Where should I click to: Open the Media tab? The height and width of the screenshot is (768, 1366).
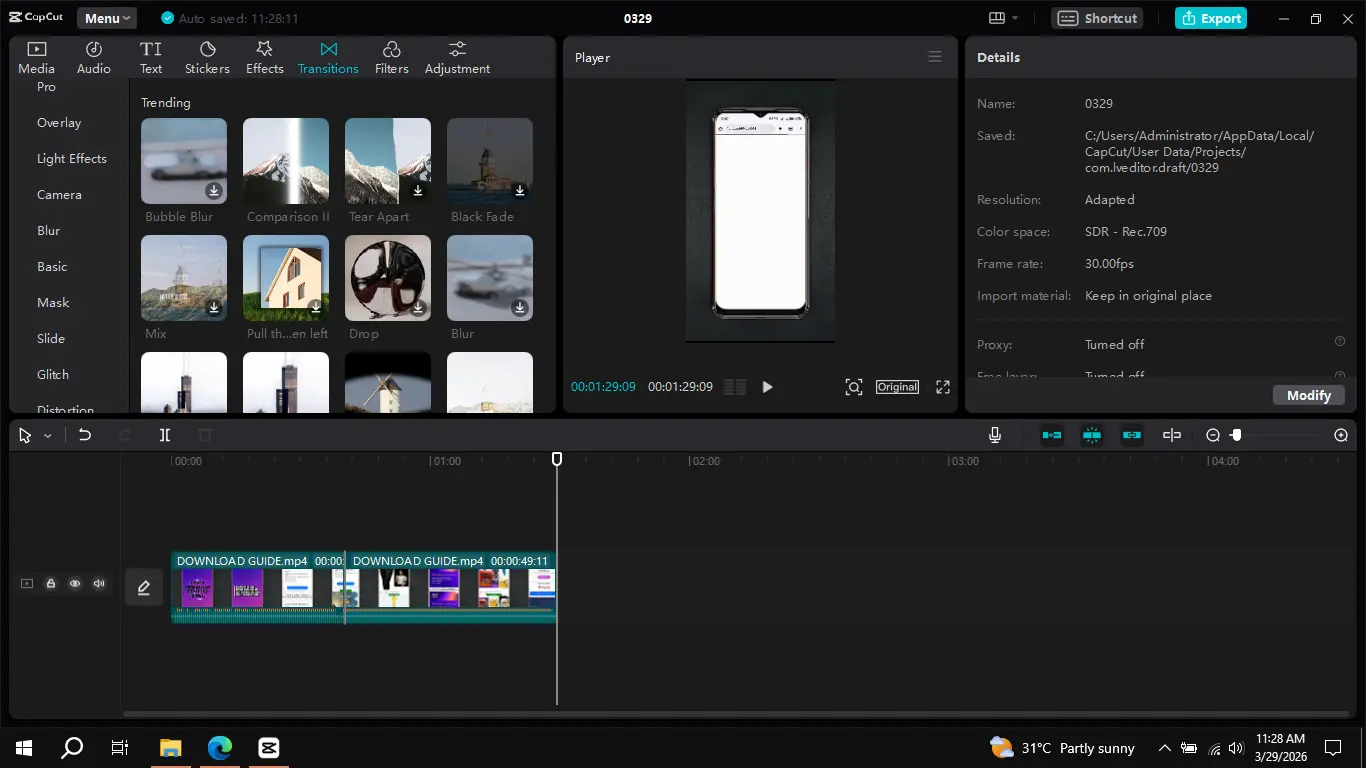(36, 58)
